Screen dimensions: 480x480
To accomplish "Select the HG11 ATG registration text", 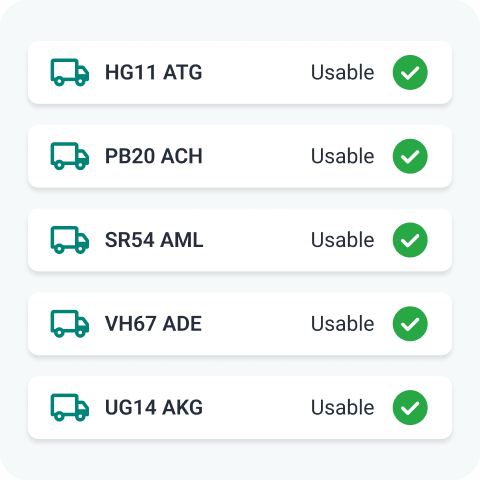I will 154,72.
